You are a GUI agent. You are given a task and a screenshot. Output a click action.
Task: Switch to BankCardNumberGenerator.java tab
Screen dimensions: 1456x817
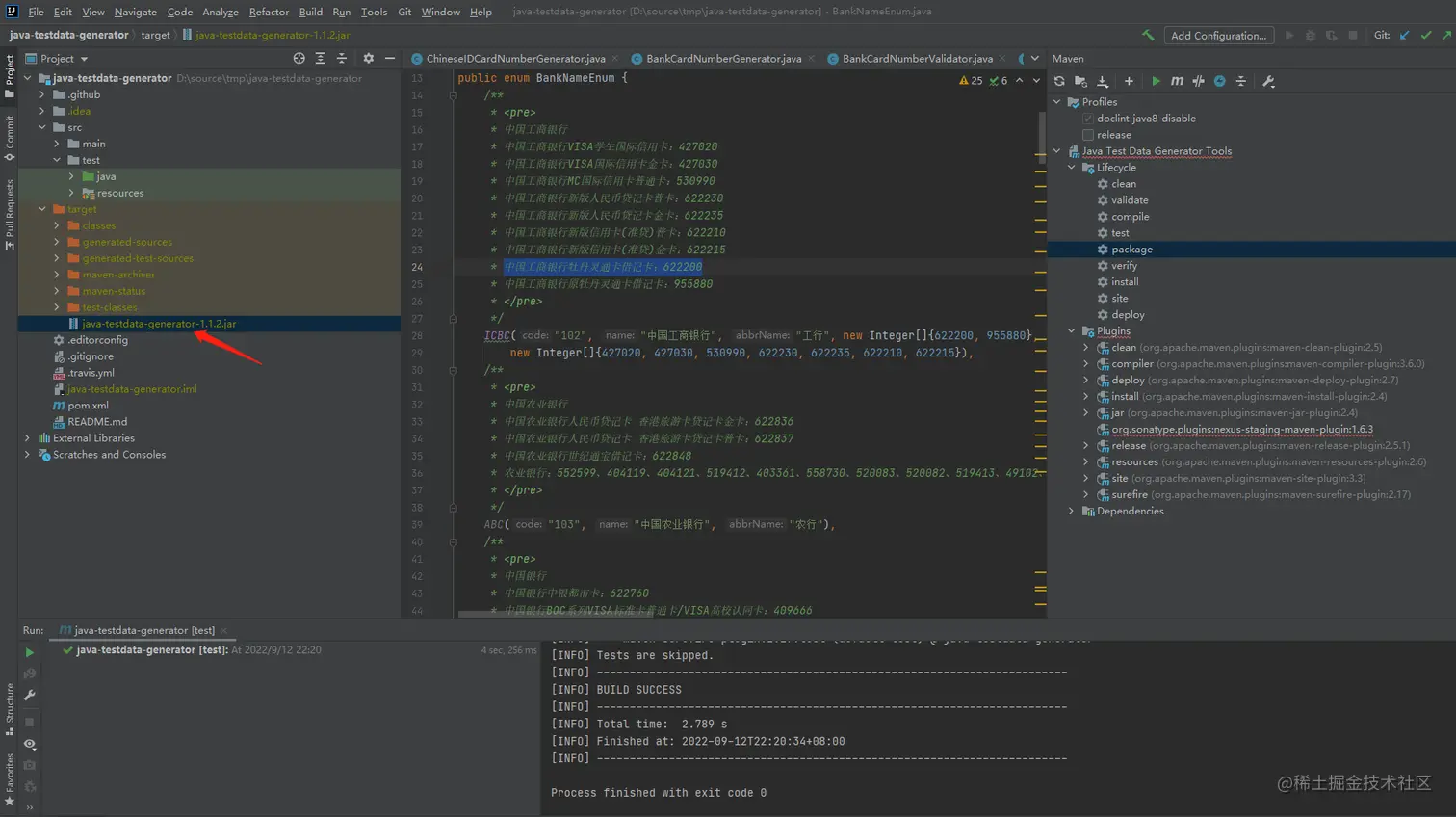(x=723, y=59)
